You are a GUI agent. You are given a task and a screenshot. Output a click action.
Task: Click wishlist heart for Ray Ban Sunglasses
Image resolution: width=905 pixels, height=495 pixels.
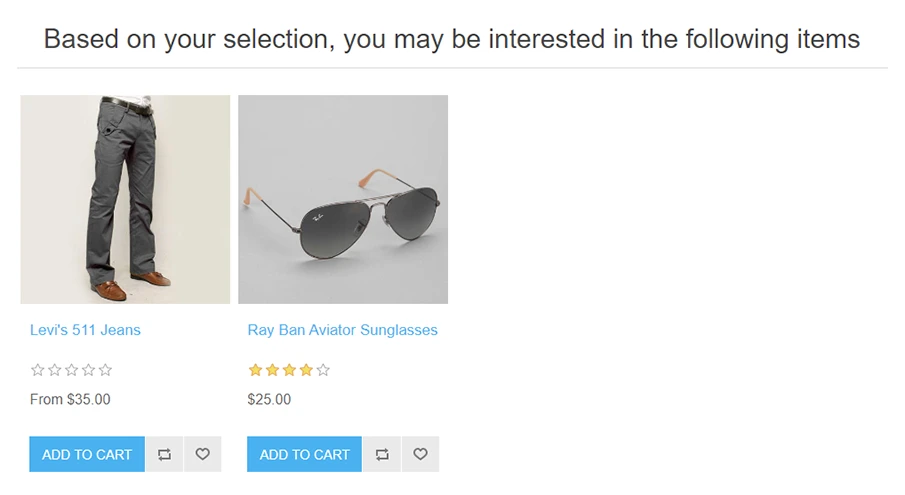pos(420,454)
